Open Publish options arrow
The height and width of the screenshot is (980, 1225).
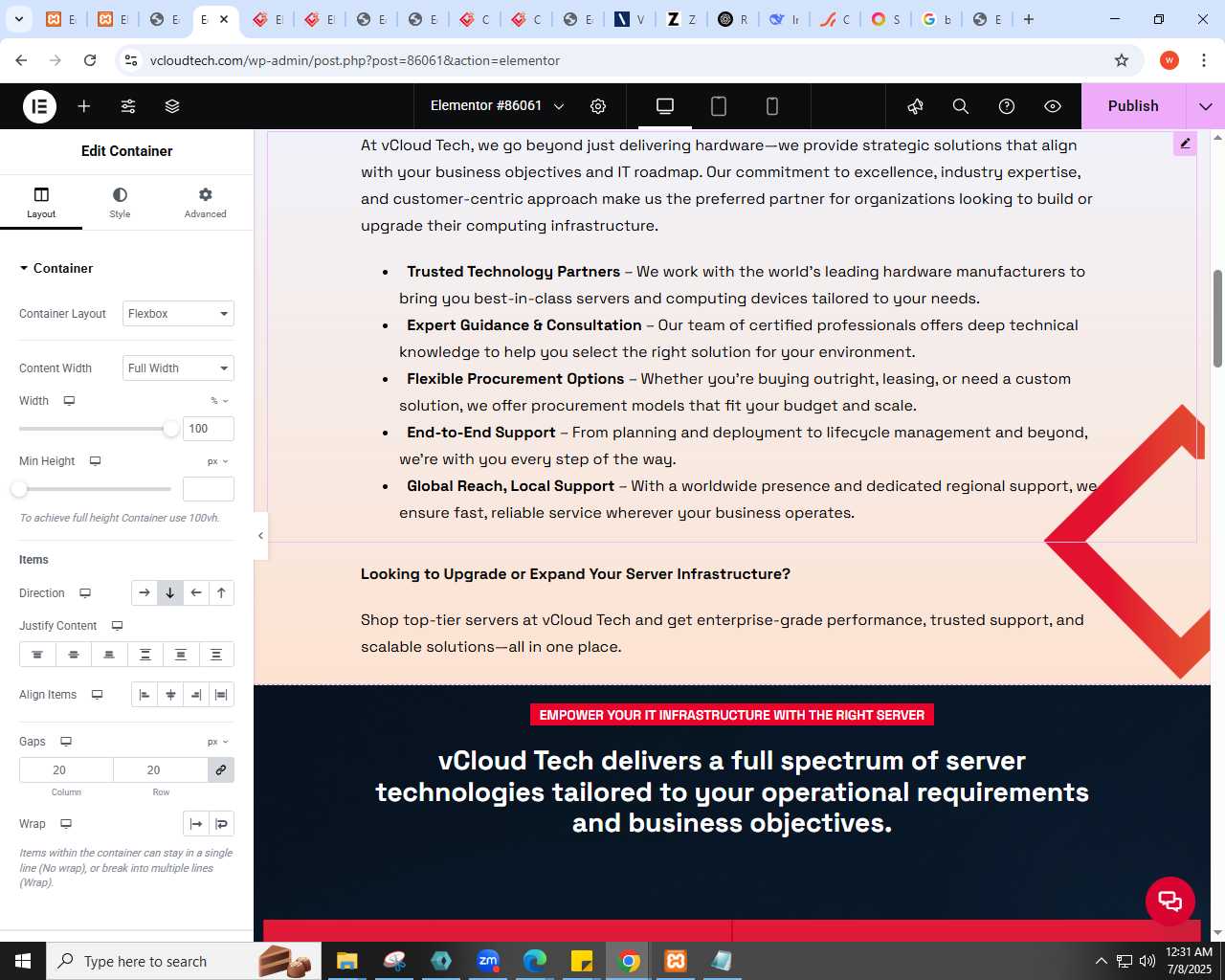pos(1206,106)
